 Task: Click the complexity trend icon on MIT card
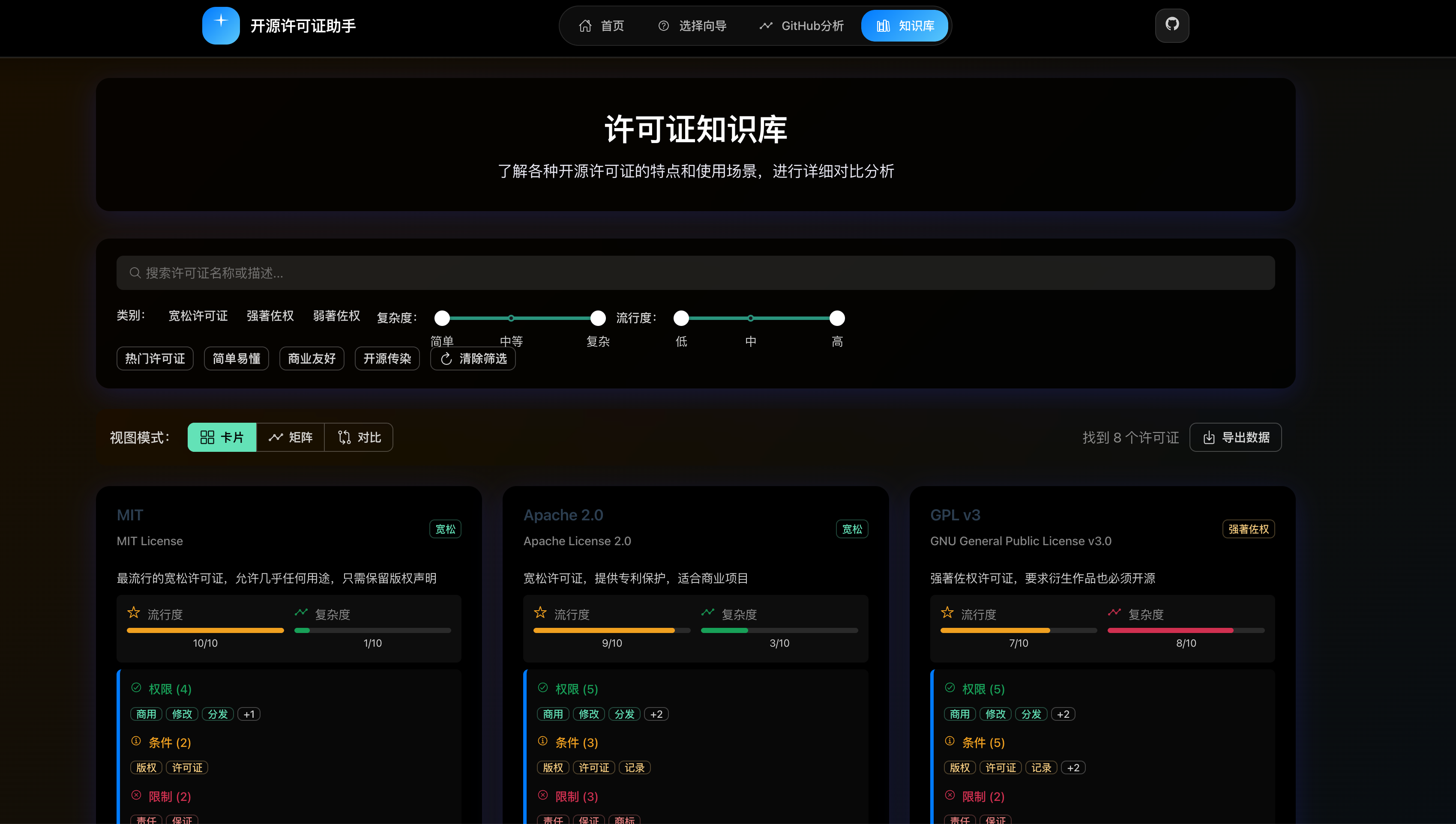(301, 612)
